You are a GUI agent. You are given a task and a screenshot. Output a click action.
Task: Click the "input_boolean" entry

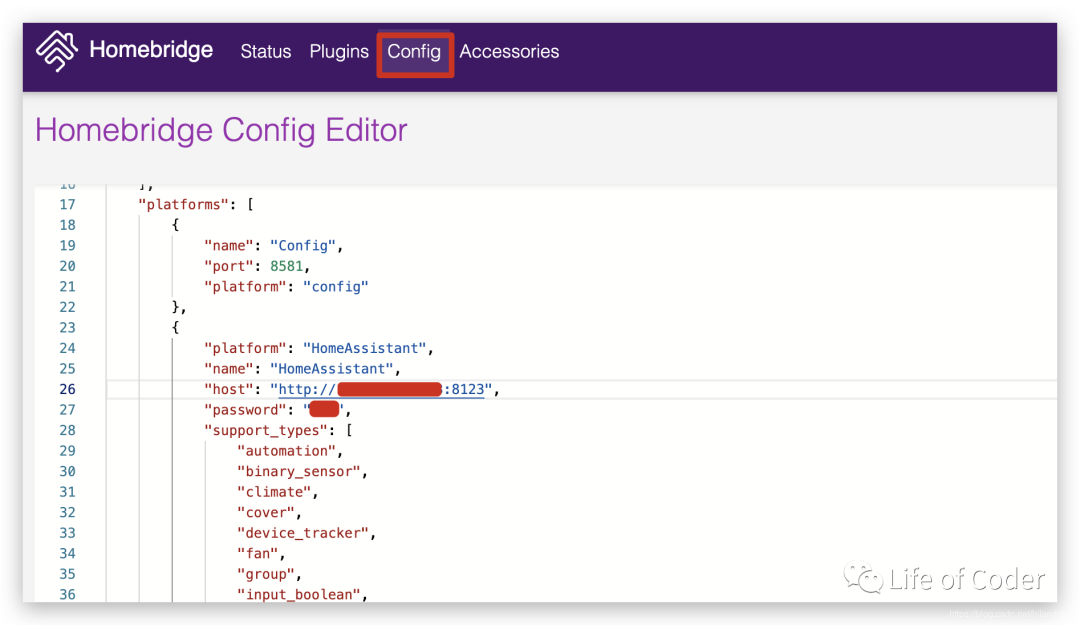[x=299, y=595]
